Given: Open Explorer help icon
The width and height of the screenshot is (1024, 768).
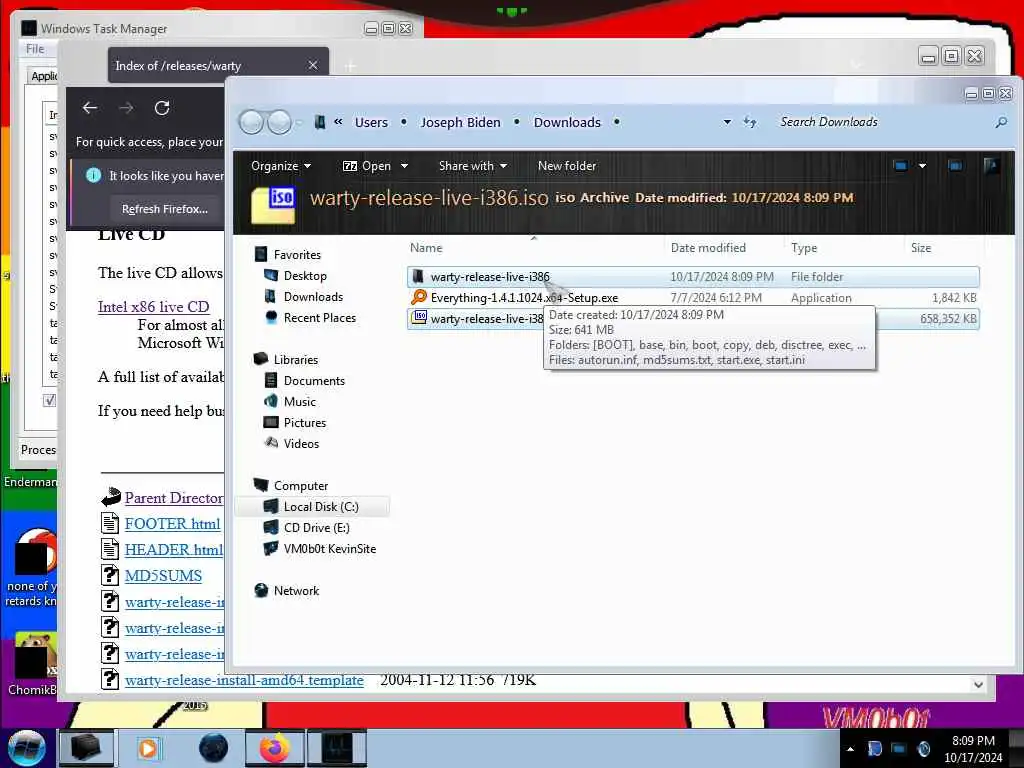Looking at the screenshot, I should tap(991, 166).
